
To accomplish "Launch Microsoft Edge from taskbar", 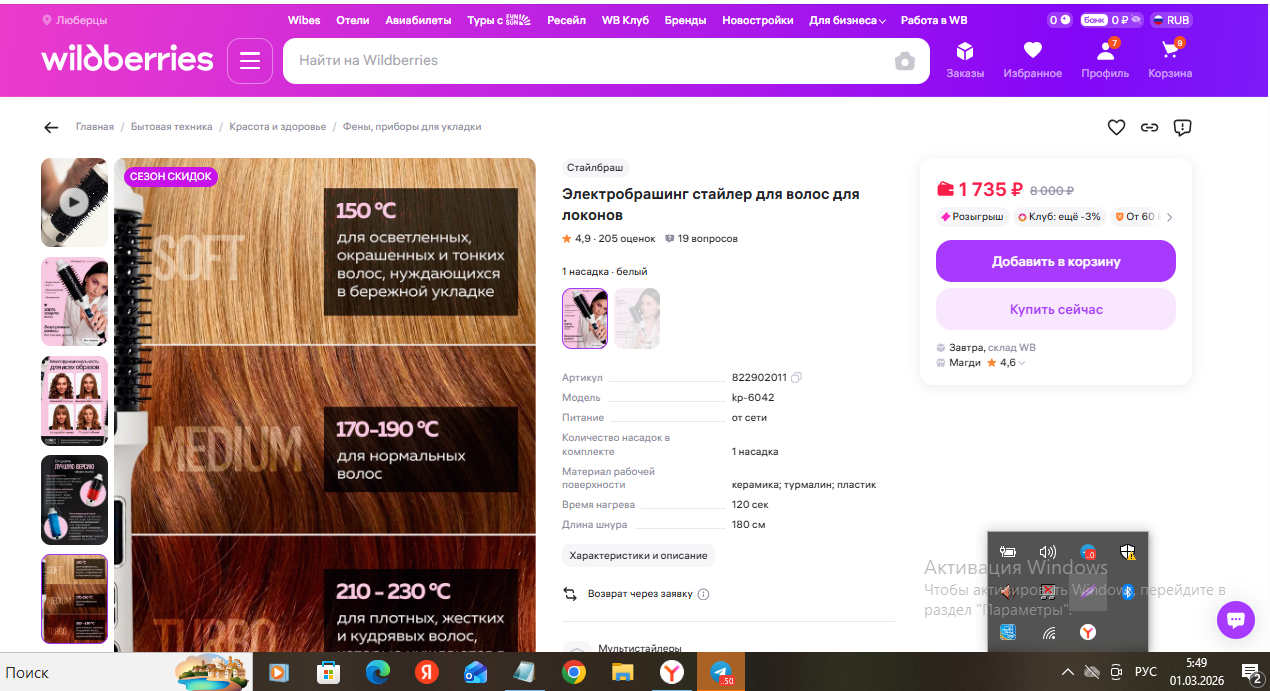I will pyautogui.click(x=378, y=672).
